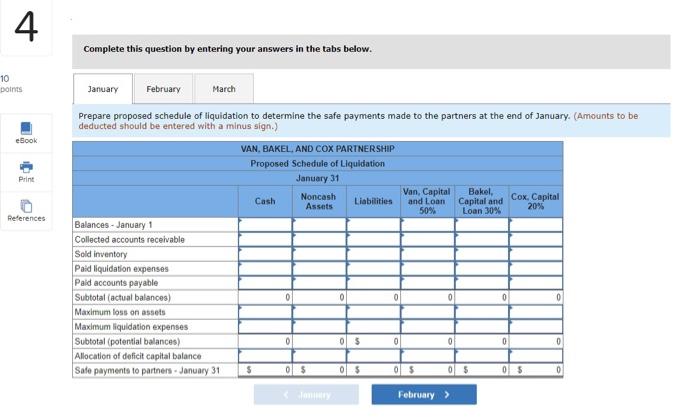Select Noncash Assets cell for Sold inventory
The width and height of the screenshot is (700, 420).
pos(320,254)
